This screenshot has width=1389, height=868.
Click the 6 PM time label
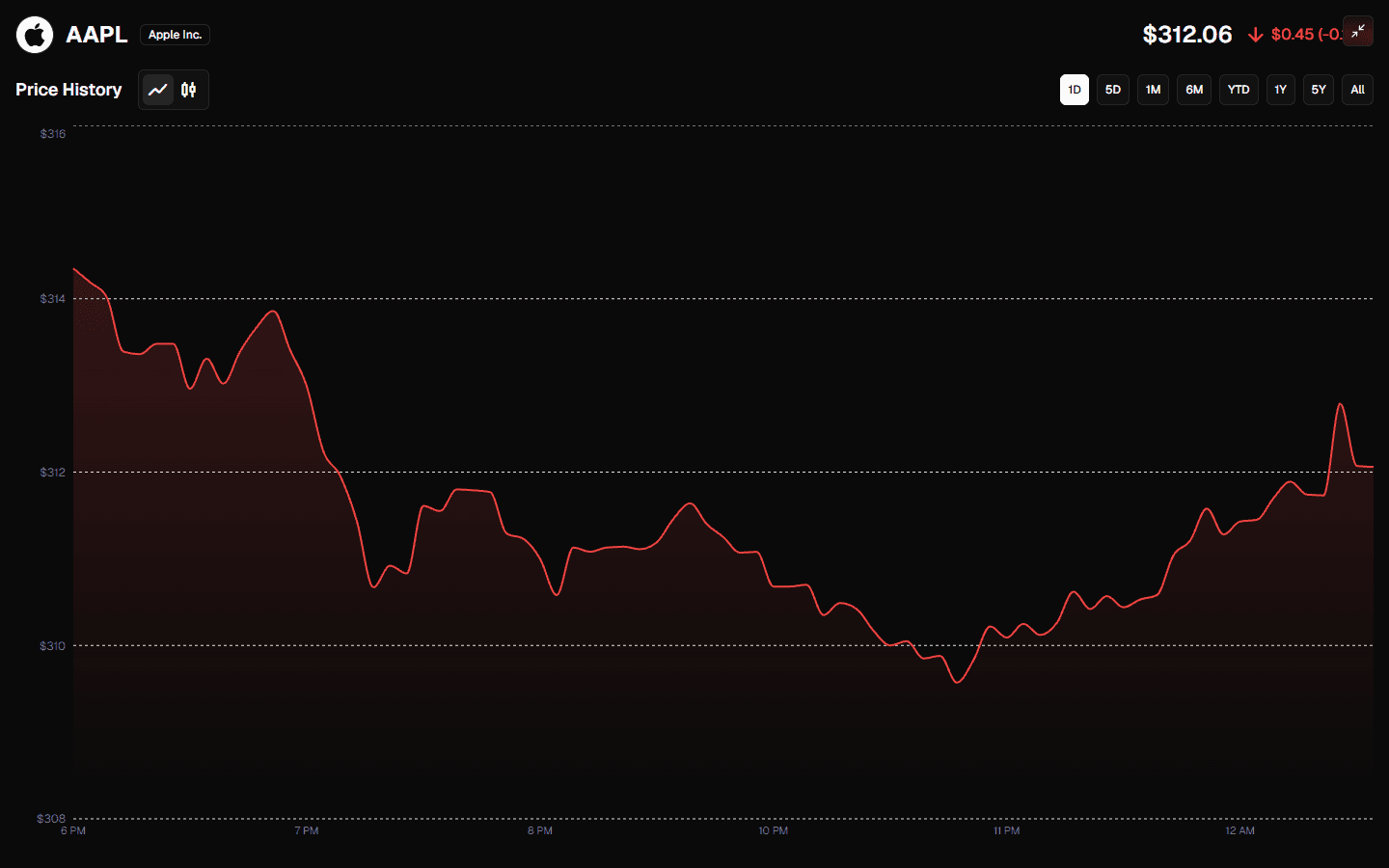73,830
